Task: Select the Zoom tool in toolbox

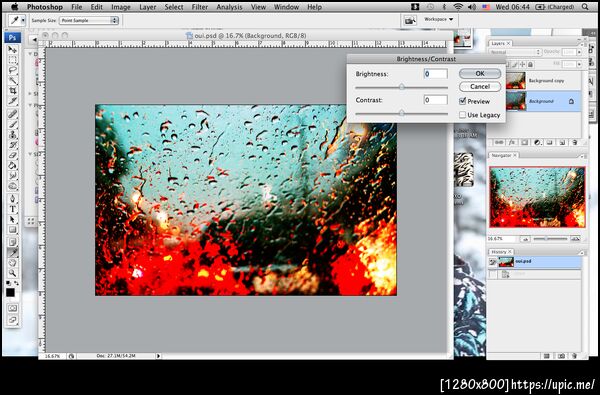Action: tap(13, 273)
